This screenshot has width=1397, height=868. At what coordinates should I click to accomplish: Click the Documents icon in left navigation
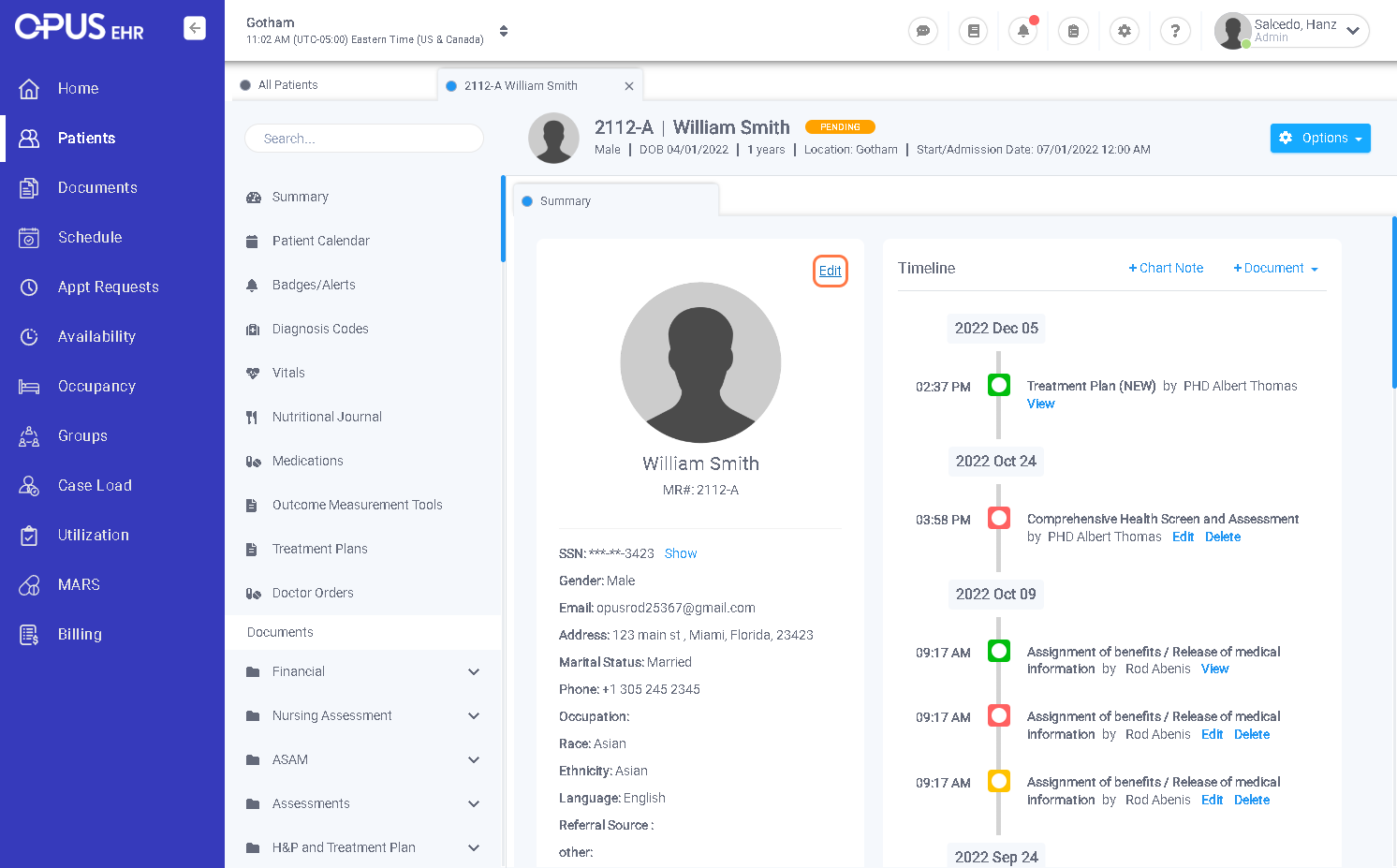(29, 187)
